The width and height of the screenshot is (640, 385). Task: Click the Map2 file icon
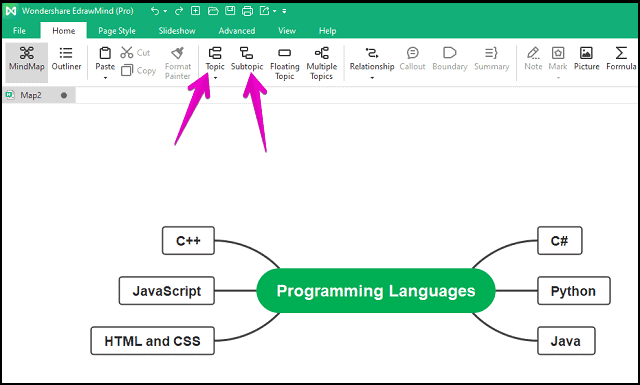10,95
